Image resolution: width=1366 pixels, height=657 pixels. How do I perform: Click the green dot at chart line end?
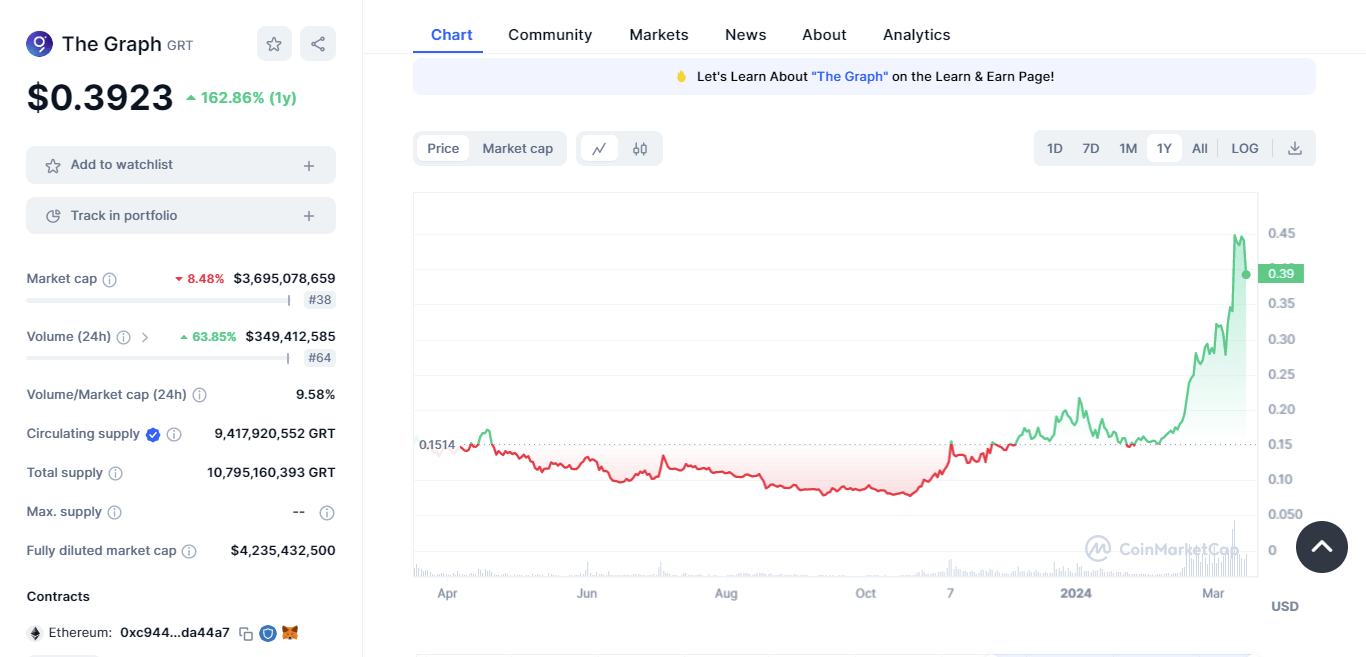point(1246,274)
